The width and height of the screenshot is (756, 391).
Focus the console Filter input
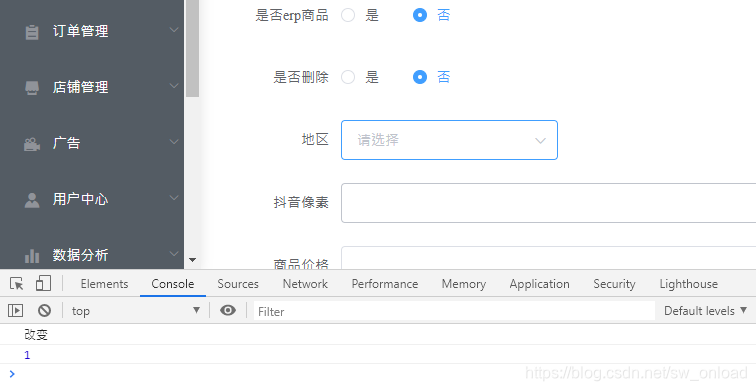tap(454, 311)
